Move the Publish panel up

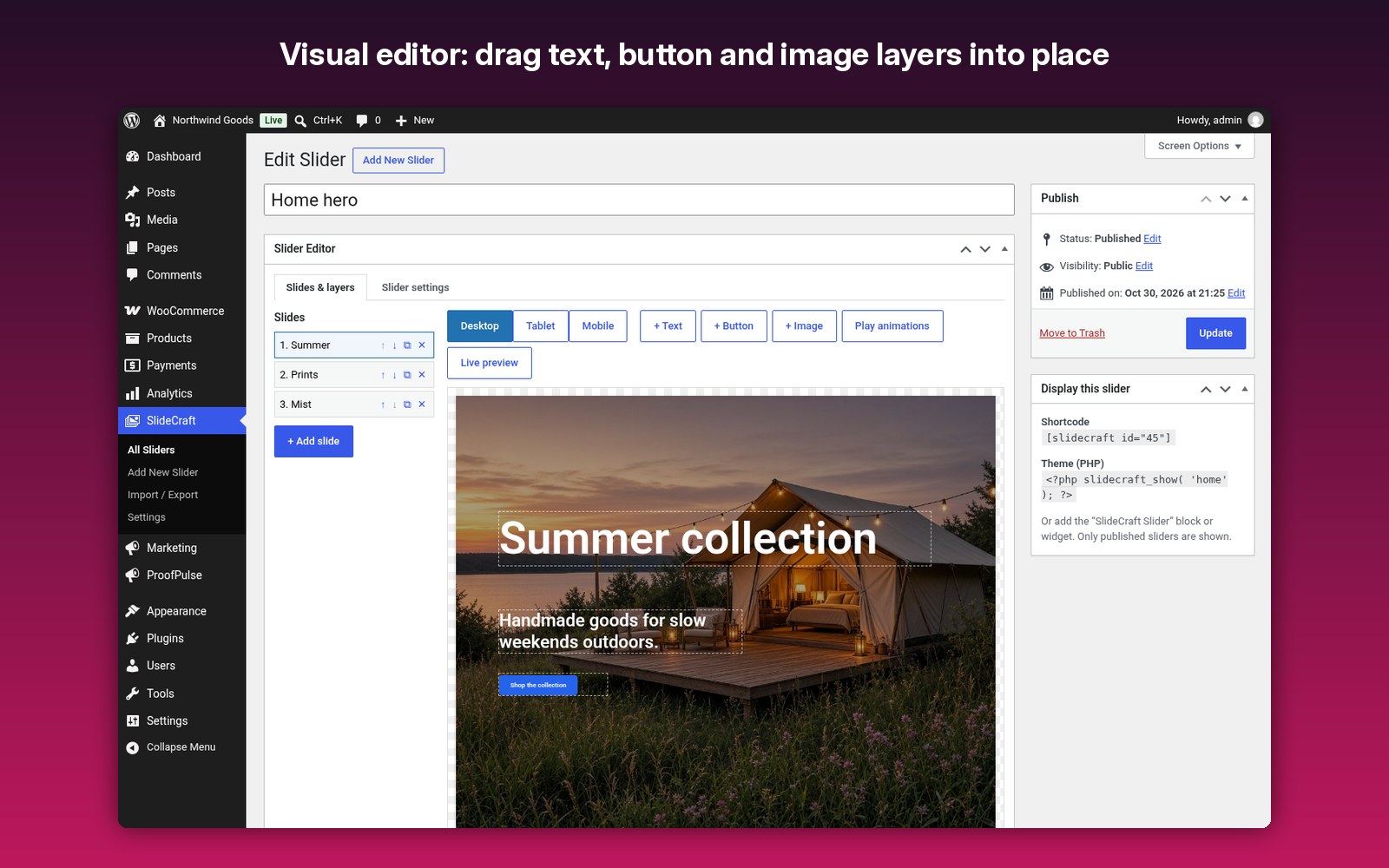[1206, 199]
